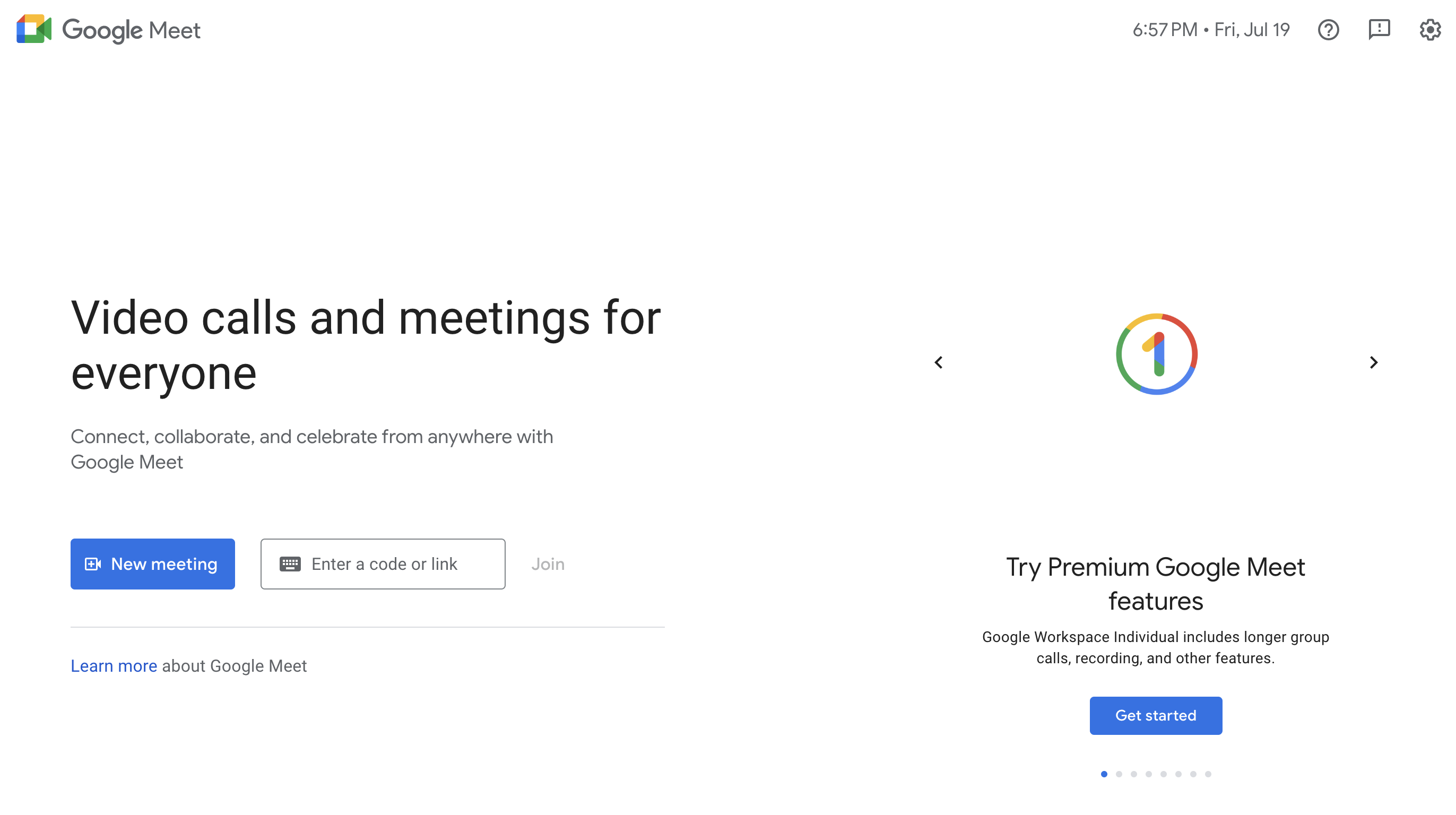Click the Google One logo in carousel
The height and width of the screenshot is (815, 1456).
point(1156,354)
